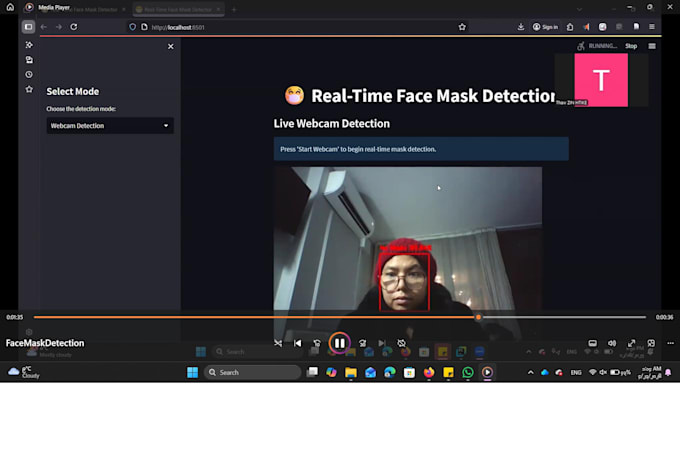Open Sticky Notes from the taskbar

[x=448, y=373]
